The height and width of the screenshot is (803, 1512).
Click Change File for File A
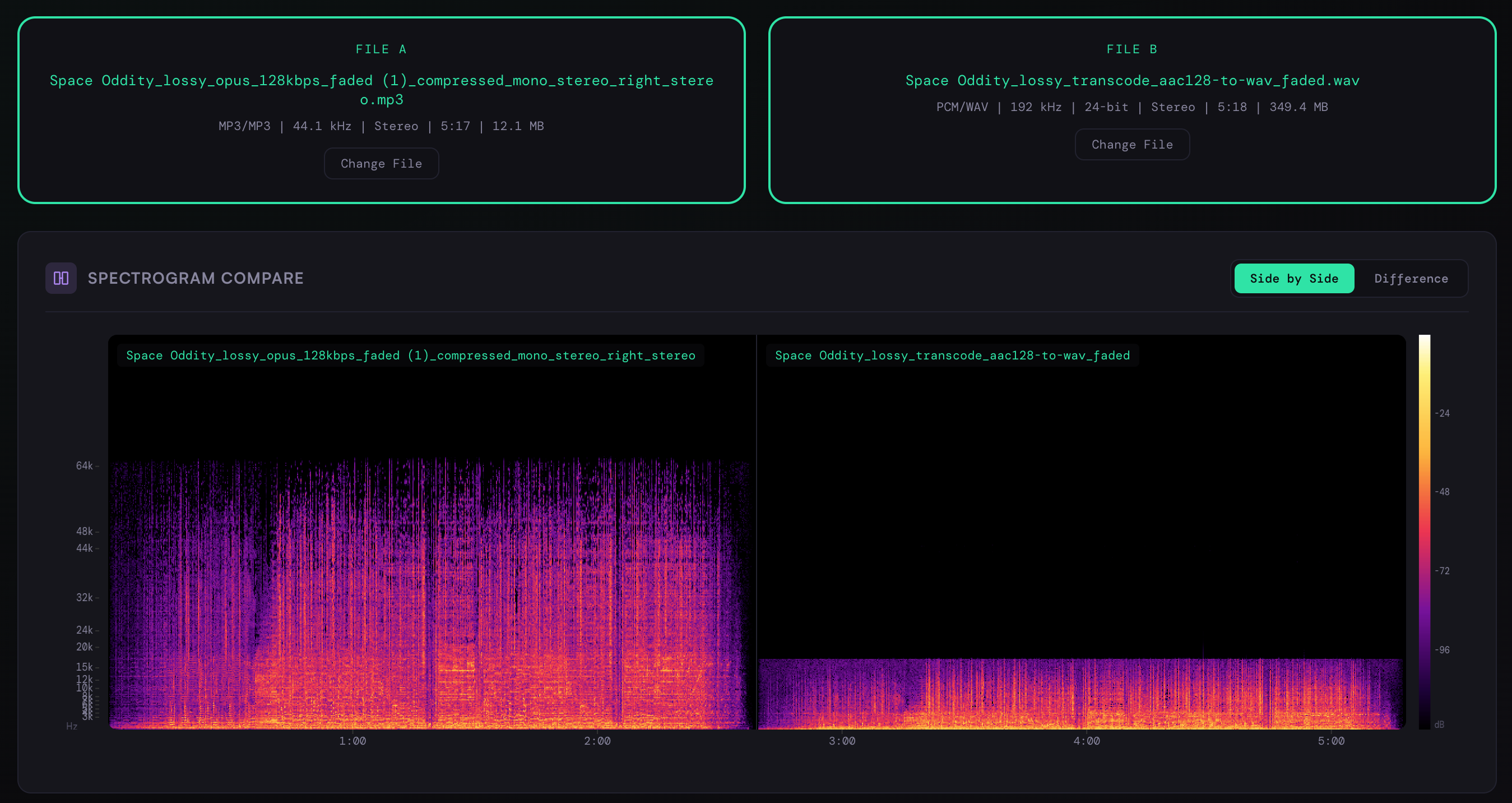[381, 163]
